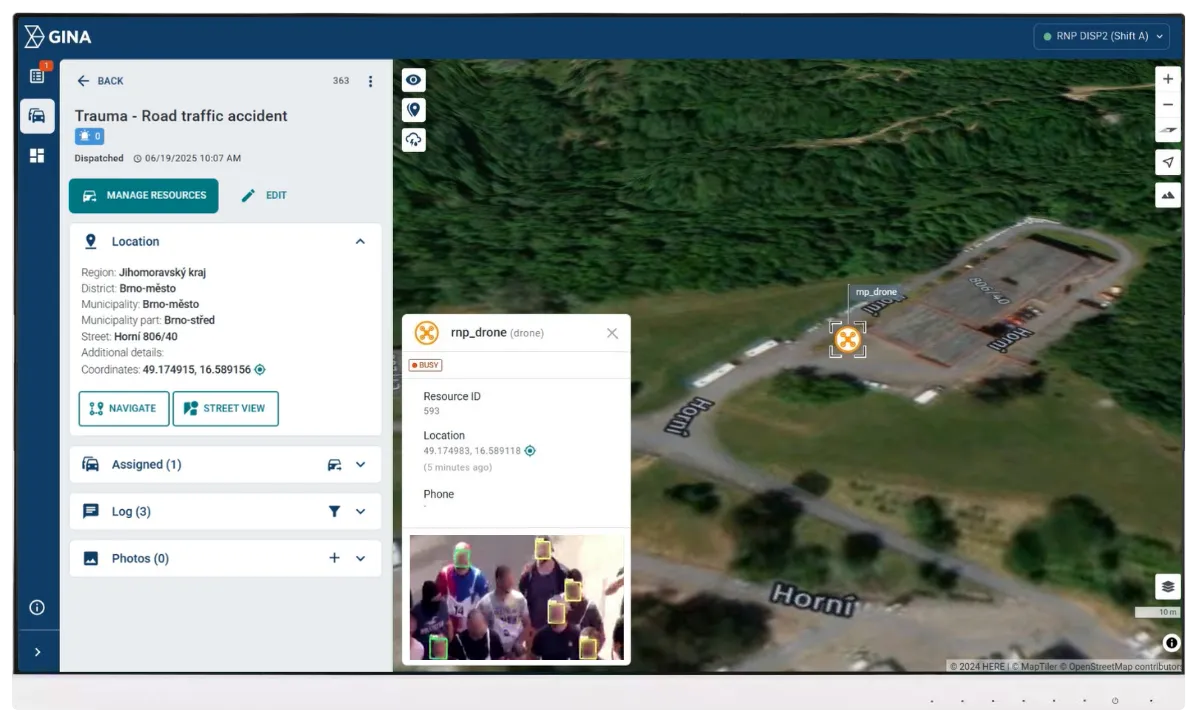Click the terrain mountains icon on right toolbar

(x=1168, y=194)
